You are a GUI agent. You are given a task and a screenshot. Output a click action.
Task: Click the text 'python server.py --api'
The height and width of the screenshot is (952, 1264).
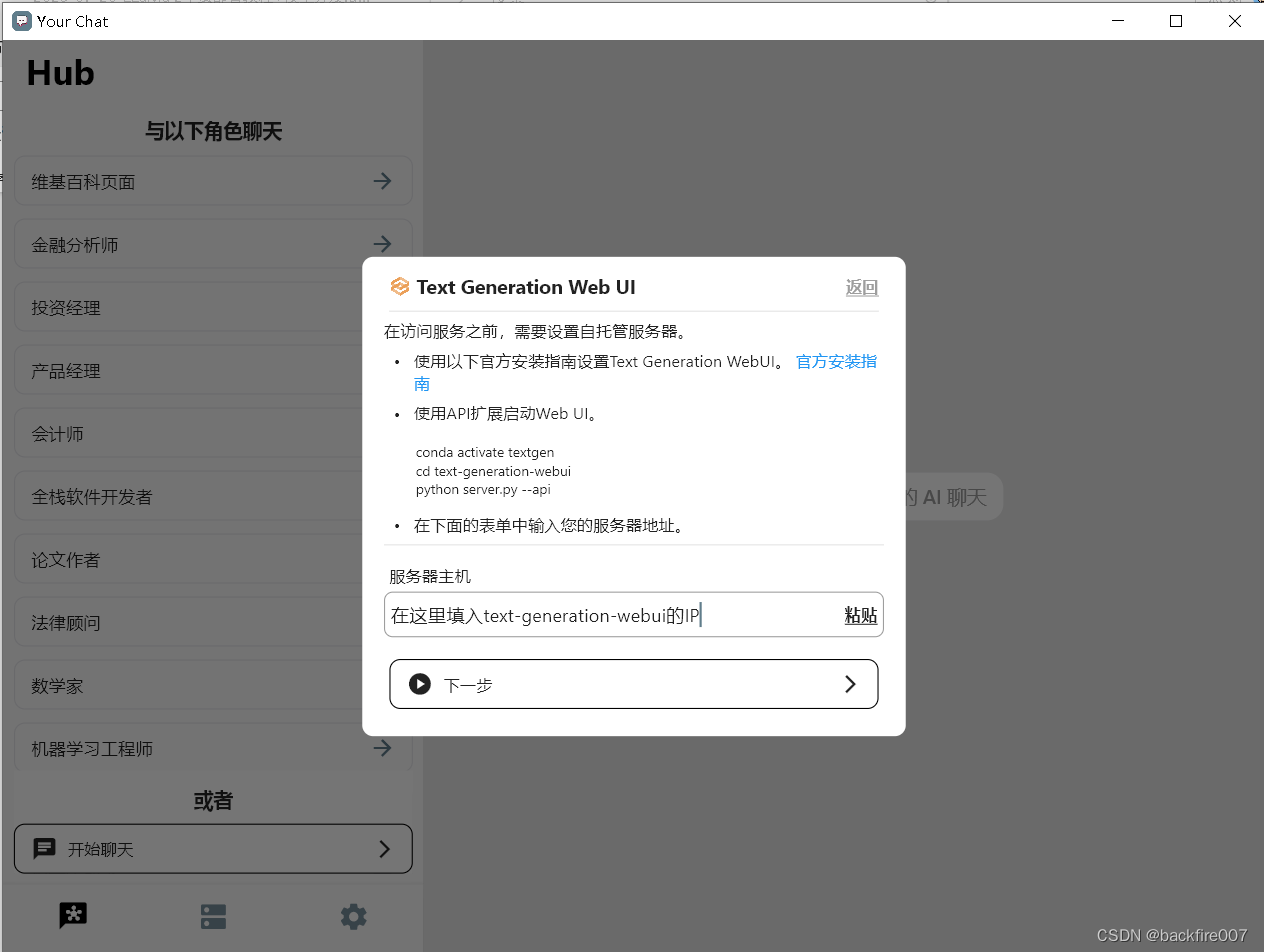point(483,490)
